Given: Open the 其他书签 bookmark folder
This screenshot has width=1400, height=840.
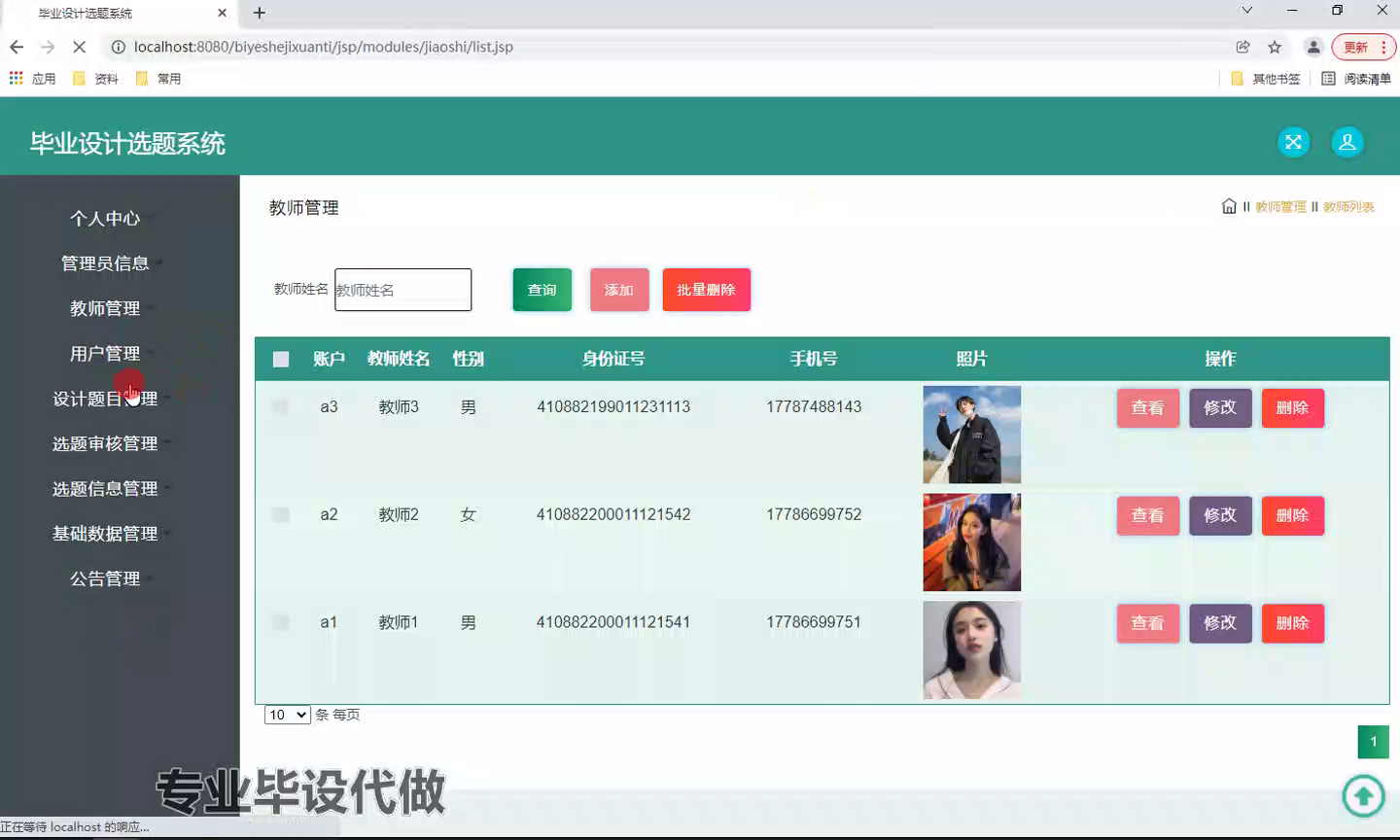Looking at the screenshot, I should 1266,79.
